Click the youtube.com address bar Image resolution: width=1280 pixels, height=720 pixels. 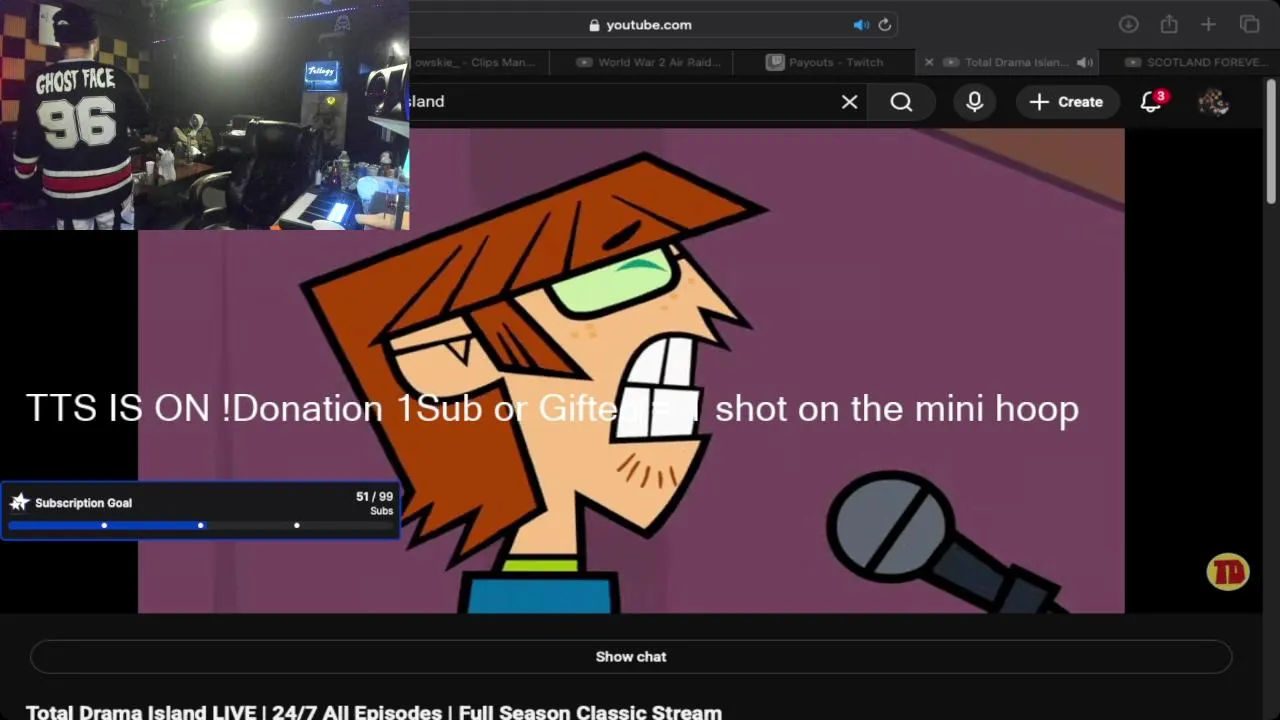[x=650, y=25]
